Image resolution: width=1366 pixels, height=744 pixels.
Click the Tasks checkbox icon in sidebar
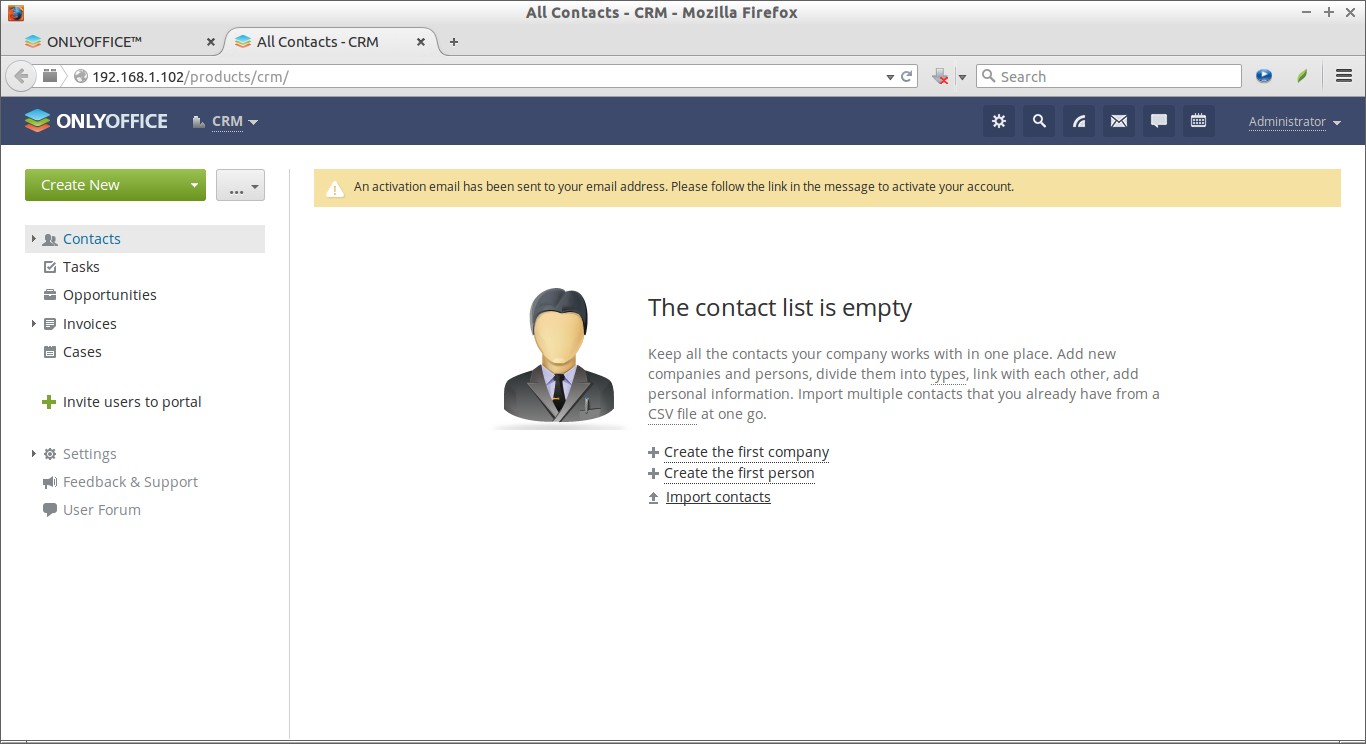coord(50,267)
